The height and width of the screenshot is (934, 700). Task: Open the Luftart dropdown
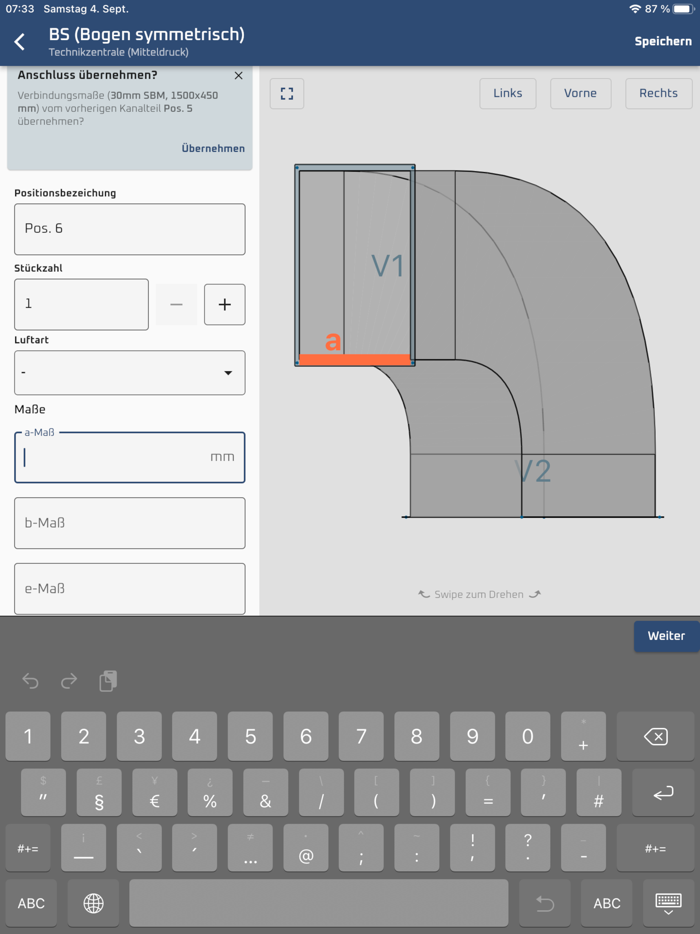[130, 373]
